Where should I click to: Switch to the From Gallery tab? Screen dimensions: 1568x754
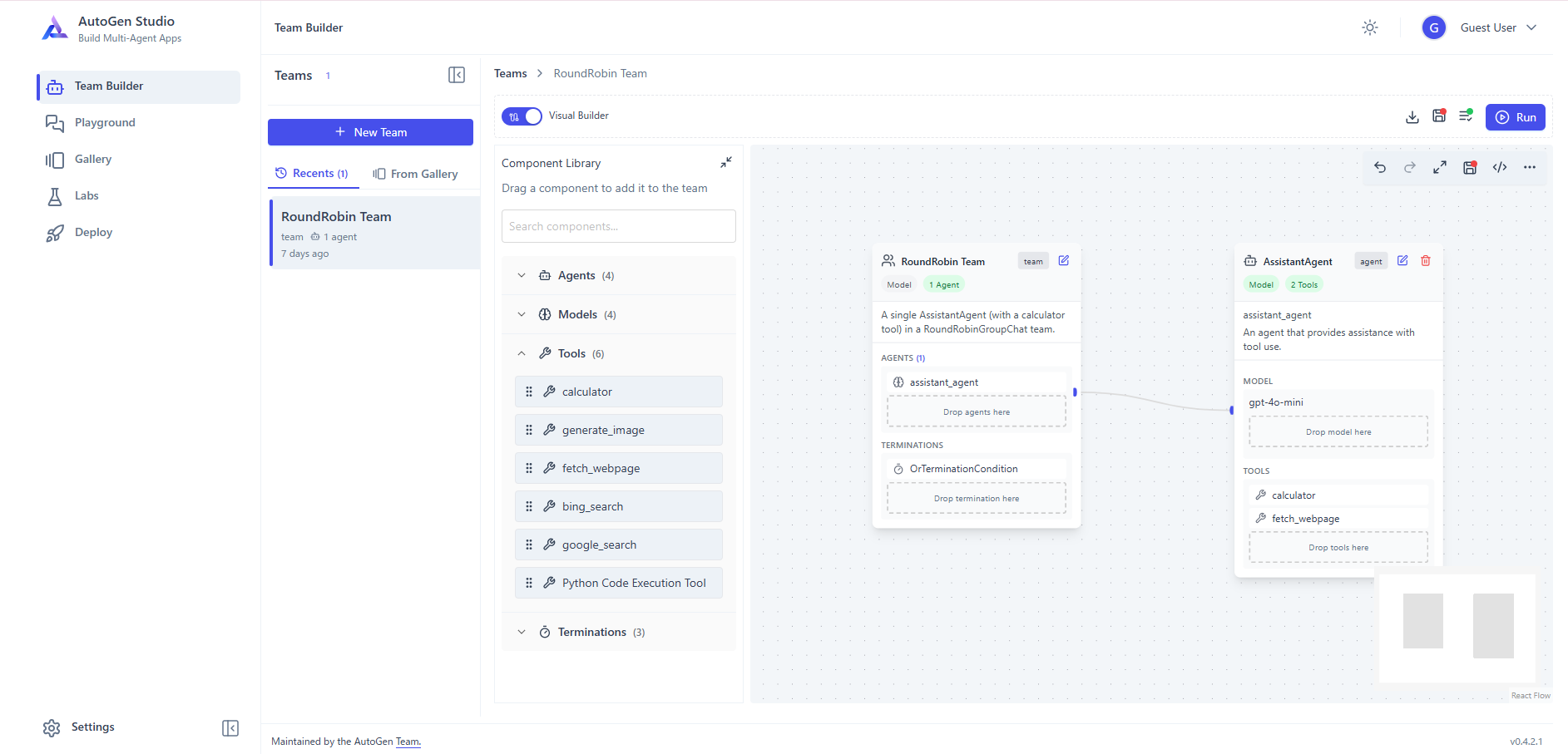[416, 174]
